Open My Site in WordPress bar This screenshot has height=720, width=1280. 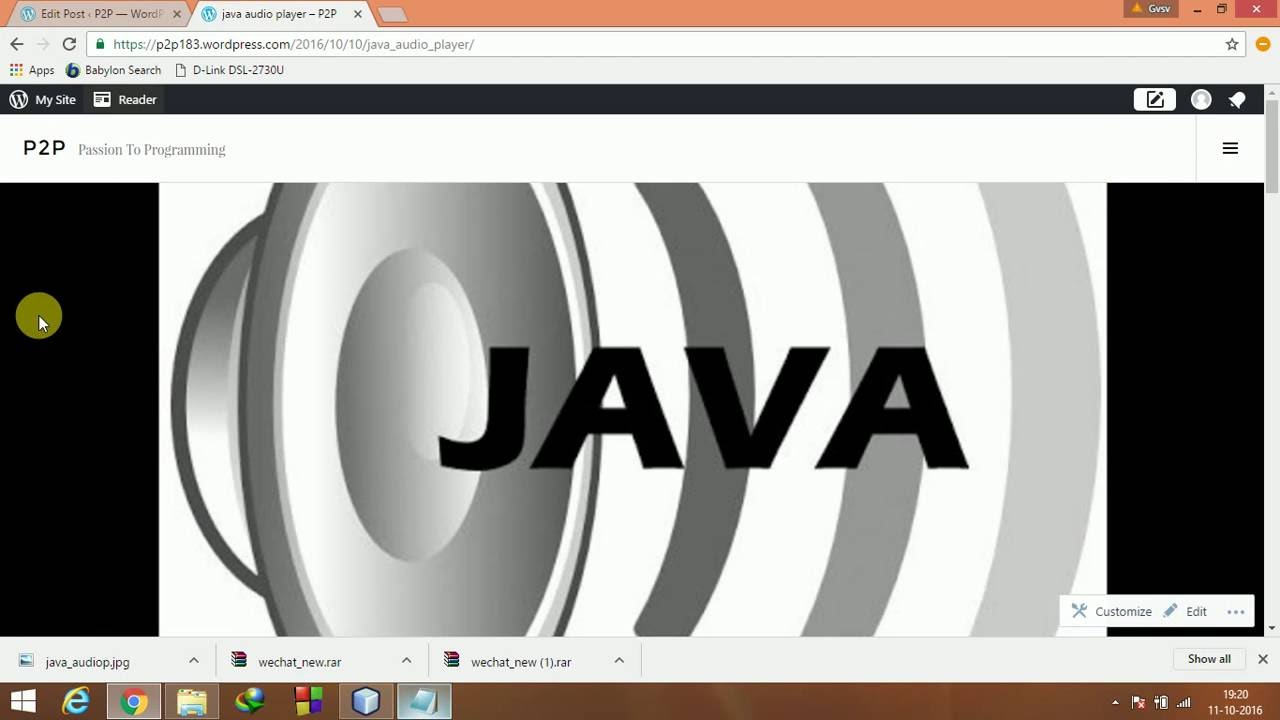click(x=43, y=99)
